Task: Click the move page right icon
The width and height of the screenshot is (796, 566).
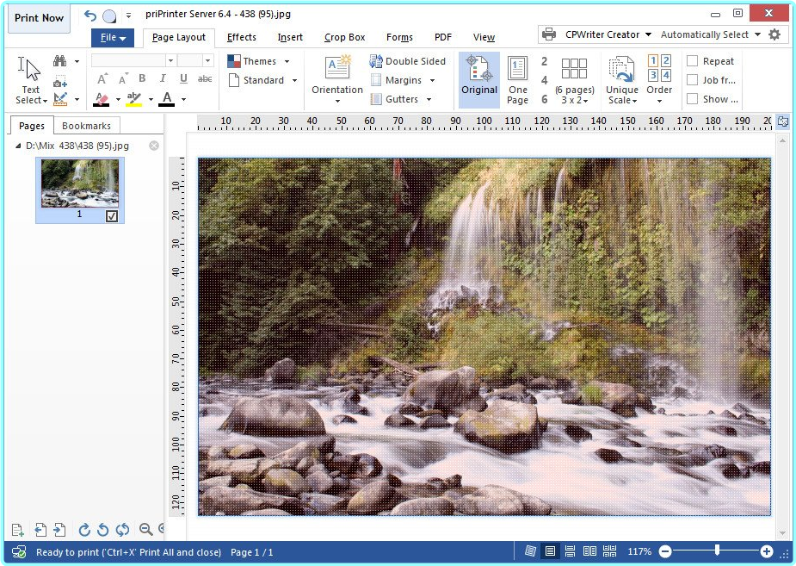Action: [59, 530]
